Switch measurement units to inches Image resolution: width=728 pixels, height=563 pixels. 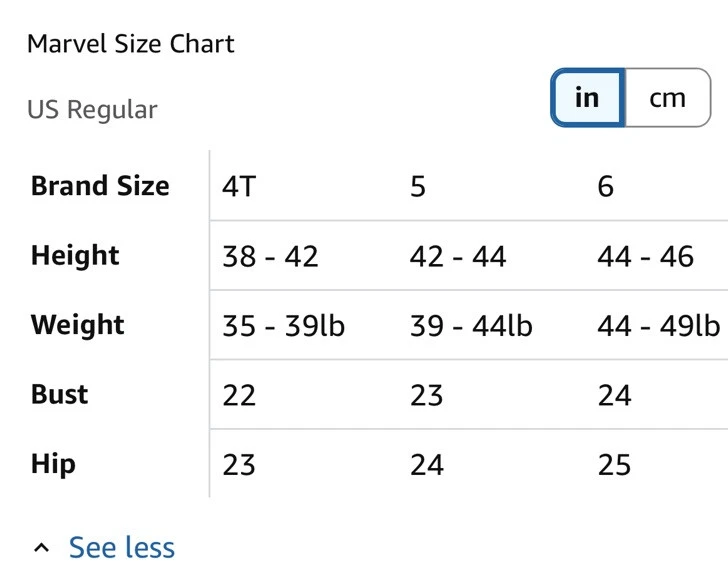587,98
